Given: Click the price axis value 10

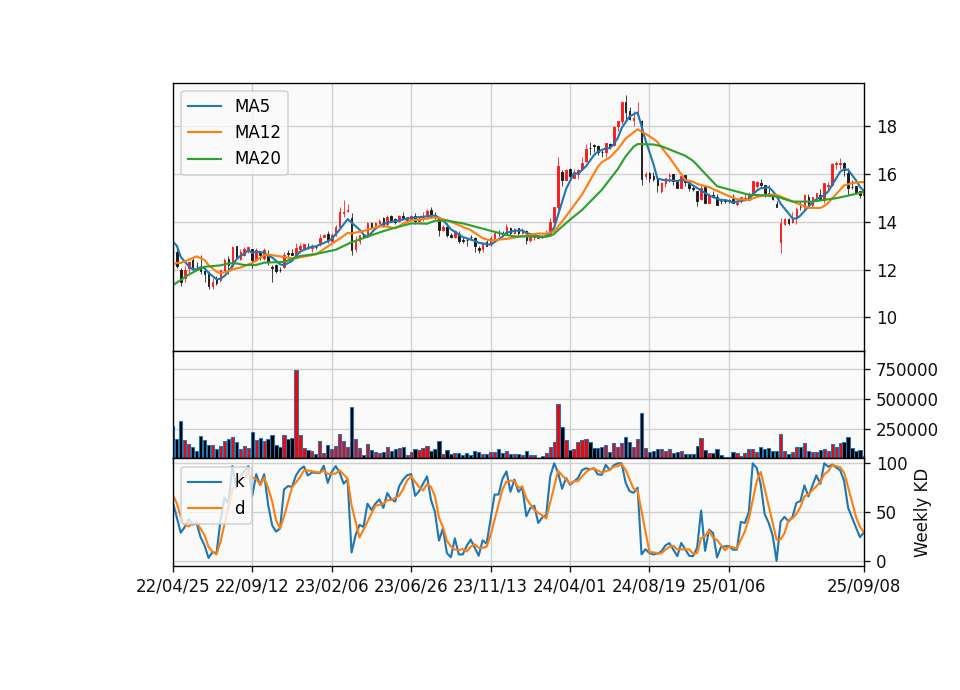Looking at the screenshot, I should pyautogui.click(x=887, y=318).
